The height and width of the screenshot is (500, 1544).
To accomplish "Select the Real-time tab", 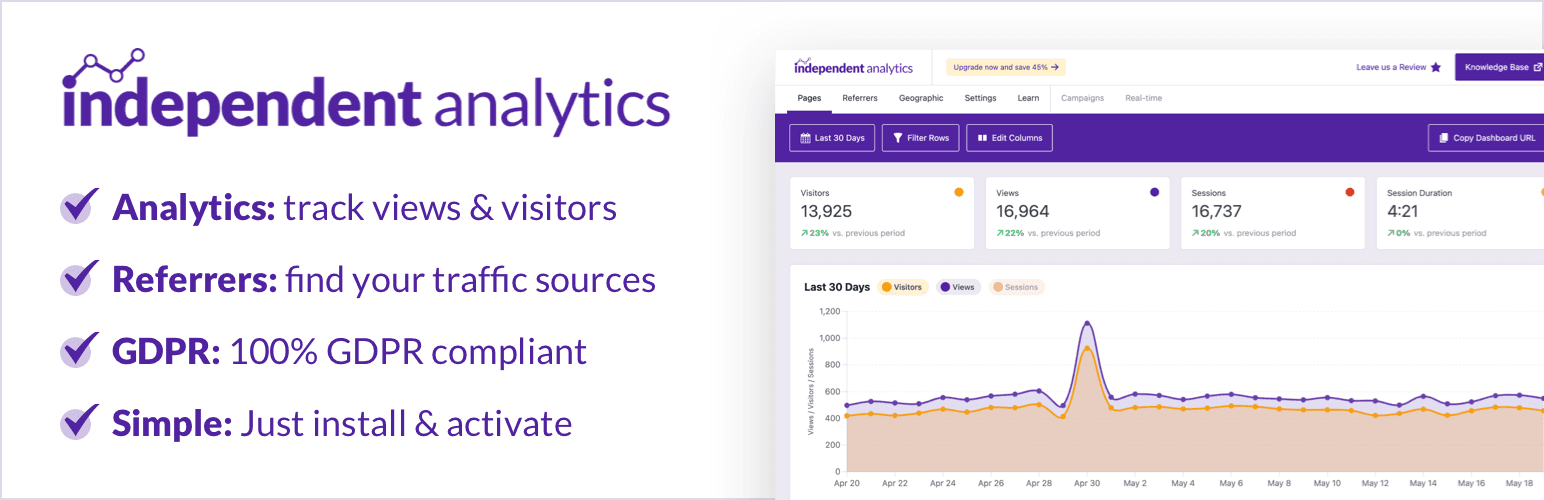I will 1143,98.
